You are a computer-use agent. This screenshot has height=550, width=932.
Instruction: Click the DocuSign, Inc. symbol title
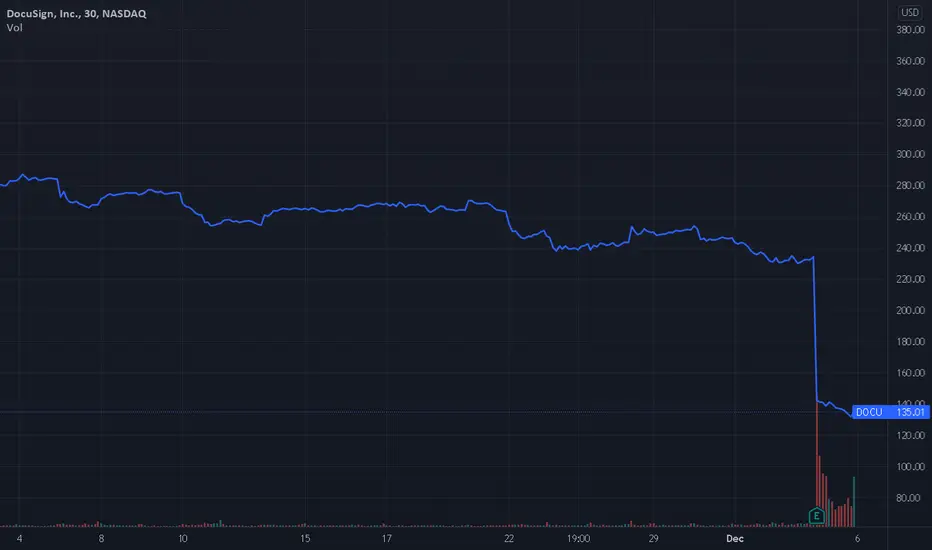[76, 14]
